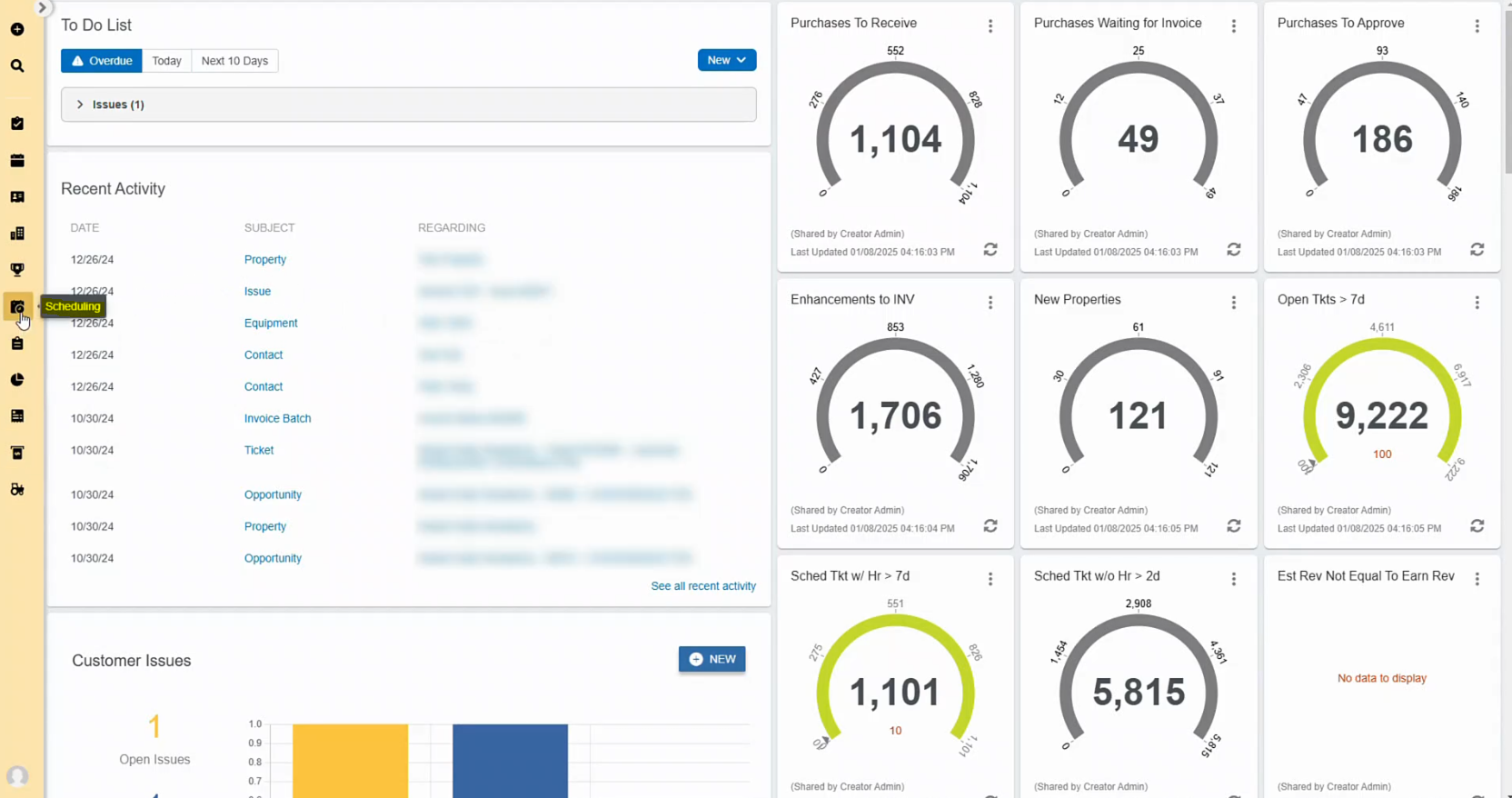This screenshot has width=1512, height=798.
Task: Refresh the Purchases To Approve gauge
Action: coord(1477,249)
